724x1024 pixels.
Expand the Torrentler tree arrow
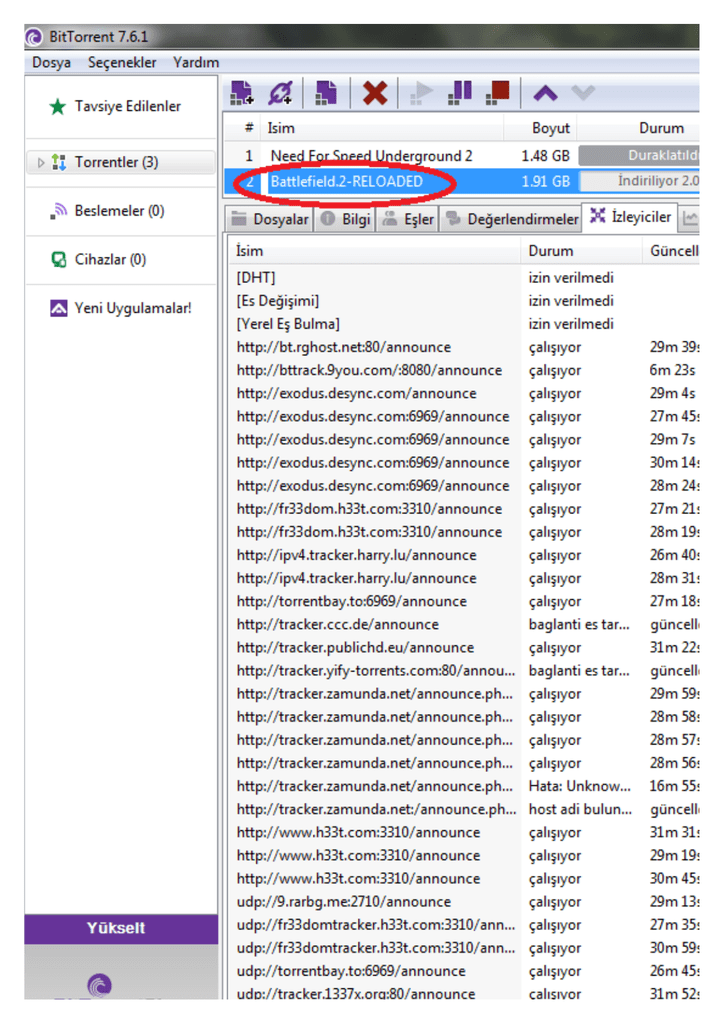[41, 163]
